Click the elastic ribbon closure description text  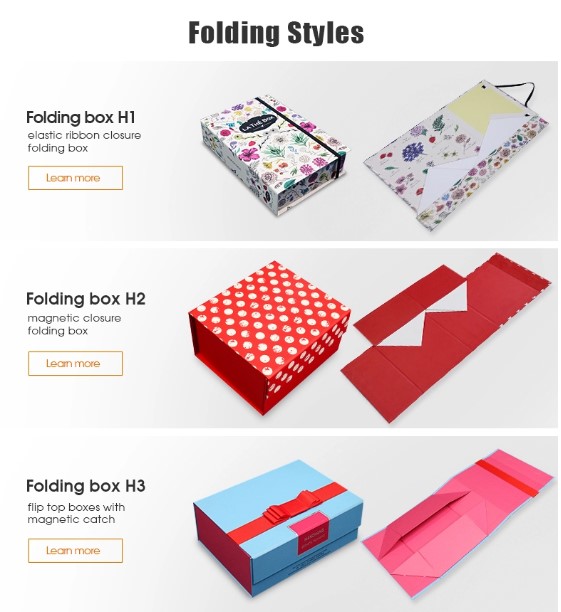tap(84, 141)
